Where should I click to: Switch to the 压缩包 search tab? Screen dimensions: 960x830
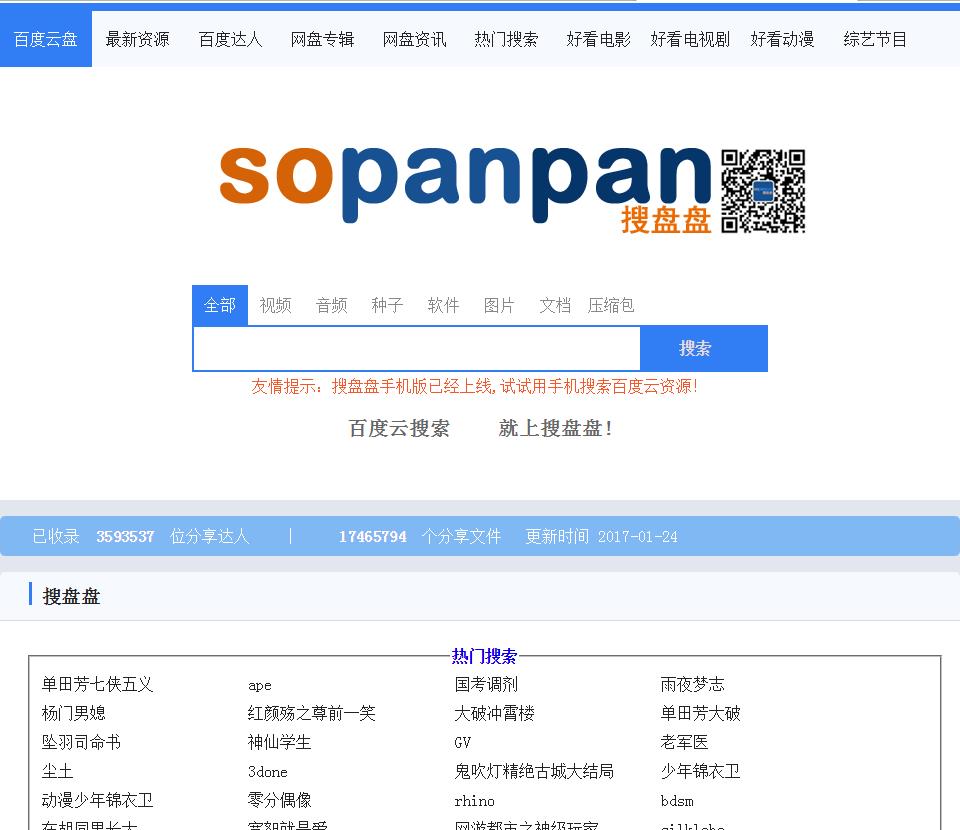click(610, 305)
